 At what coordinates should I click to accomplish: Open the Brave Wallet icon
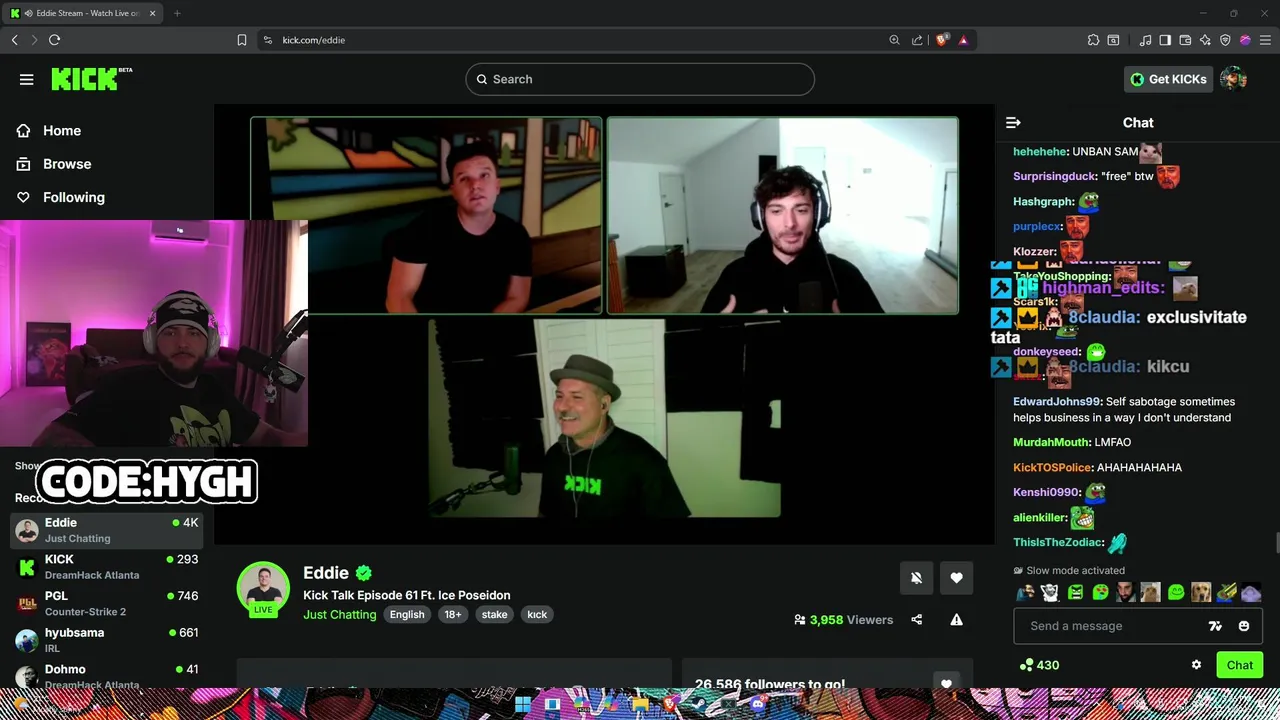click(x=1185, y=40)
